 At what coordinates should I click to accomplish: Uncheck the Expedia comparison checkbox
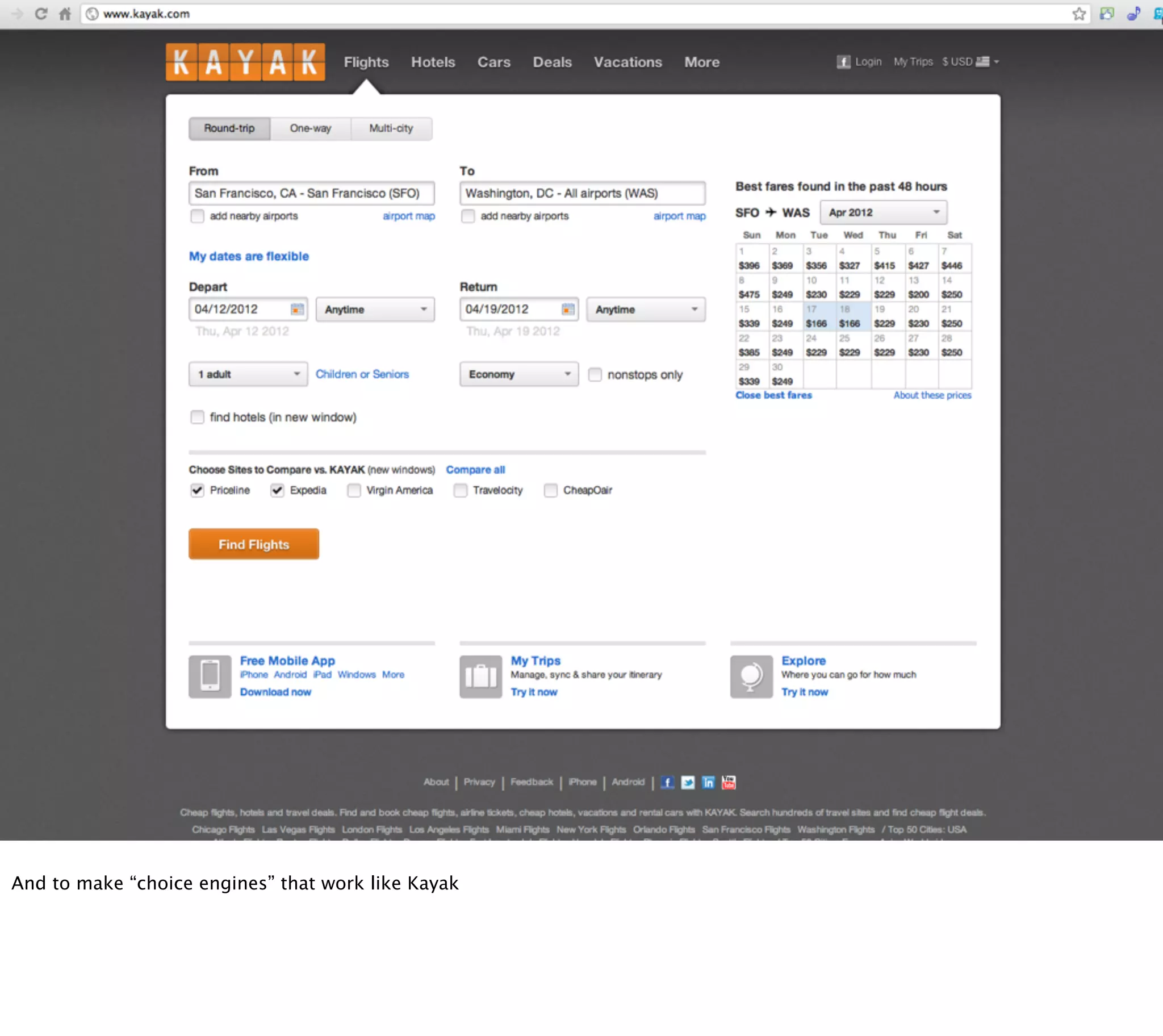point(277,490)
